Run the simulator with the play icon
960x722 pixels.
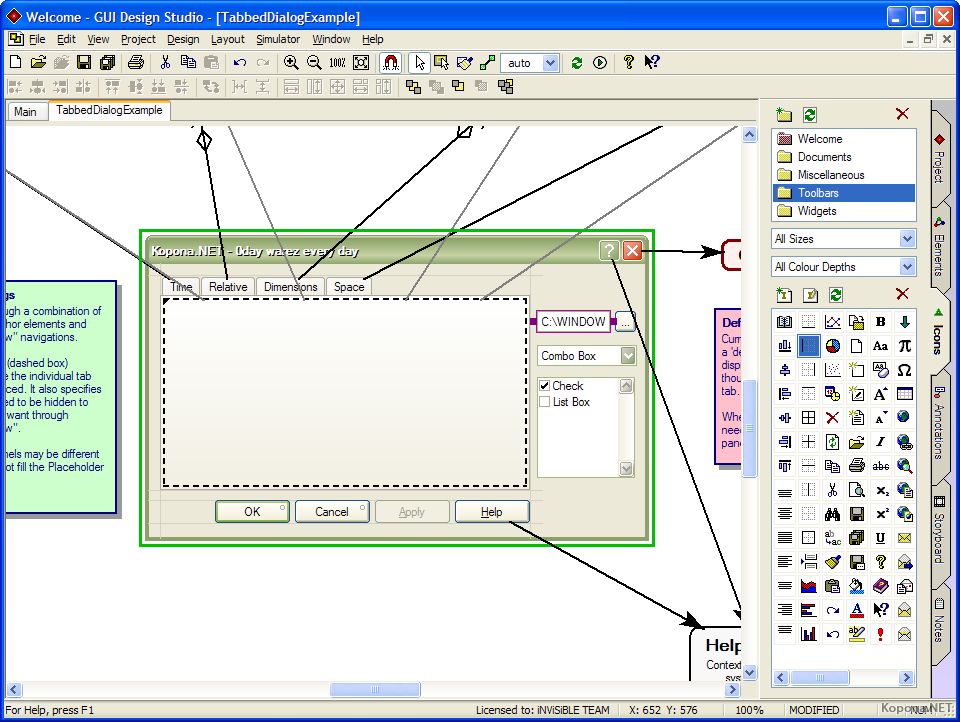600,62
